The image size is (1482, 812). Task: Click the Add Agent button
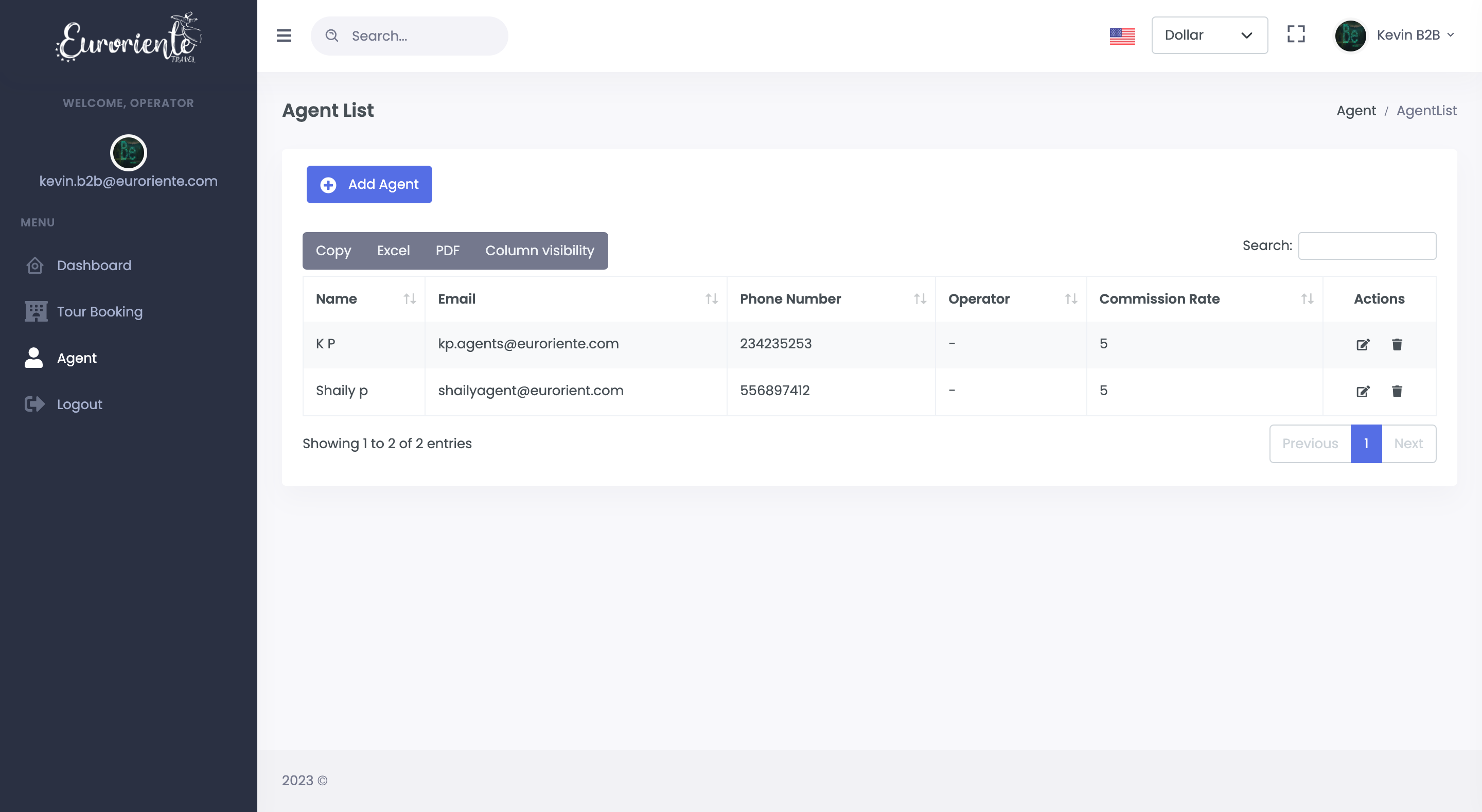369,184
